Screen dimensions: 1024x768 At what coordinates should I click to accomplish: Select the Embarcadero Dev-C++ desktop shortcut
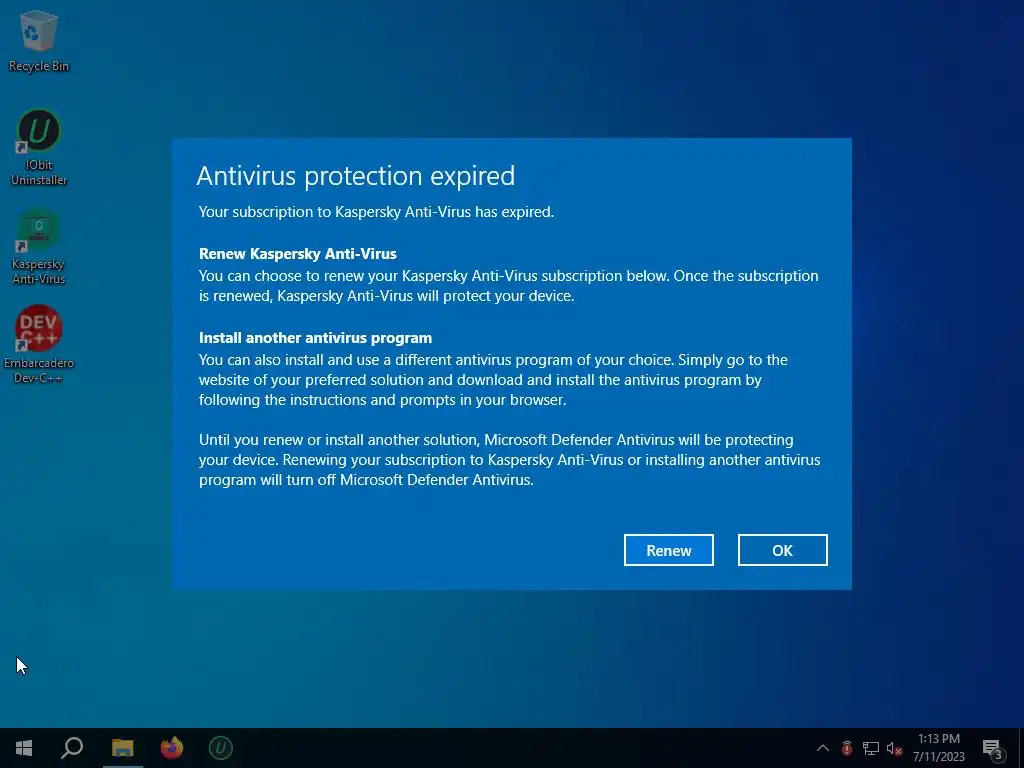39,345
